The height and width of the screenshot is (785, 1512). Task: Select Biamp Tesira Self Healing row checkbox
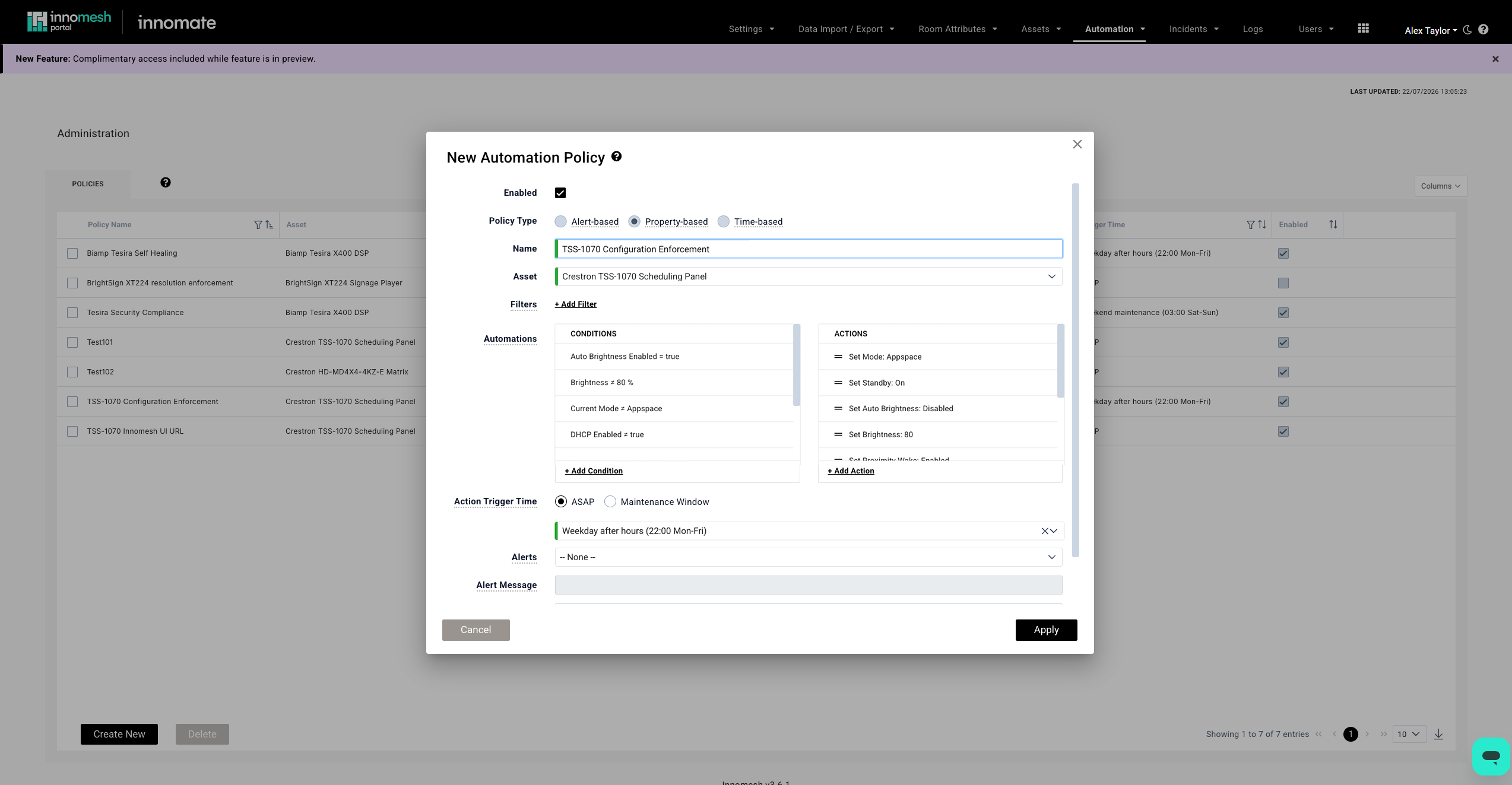coord(72,253)
